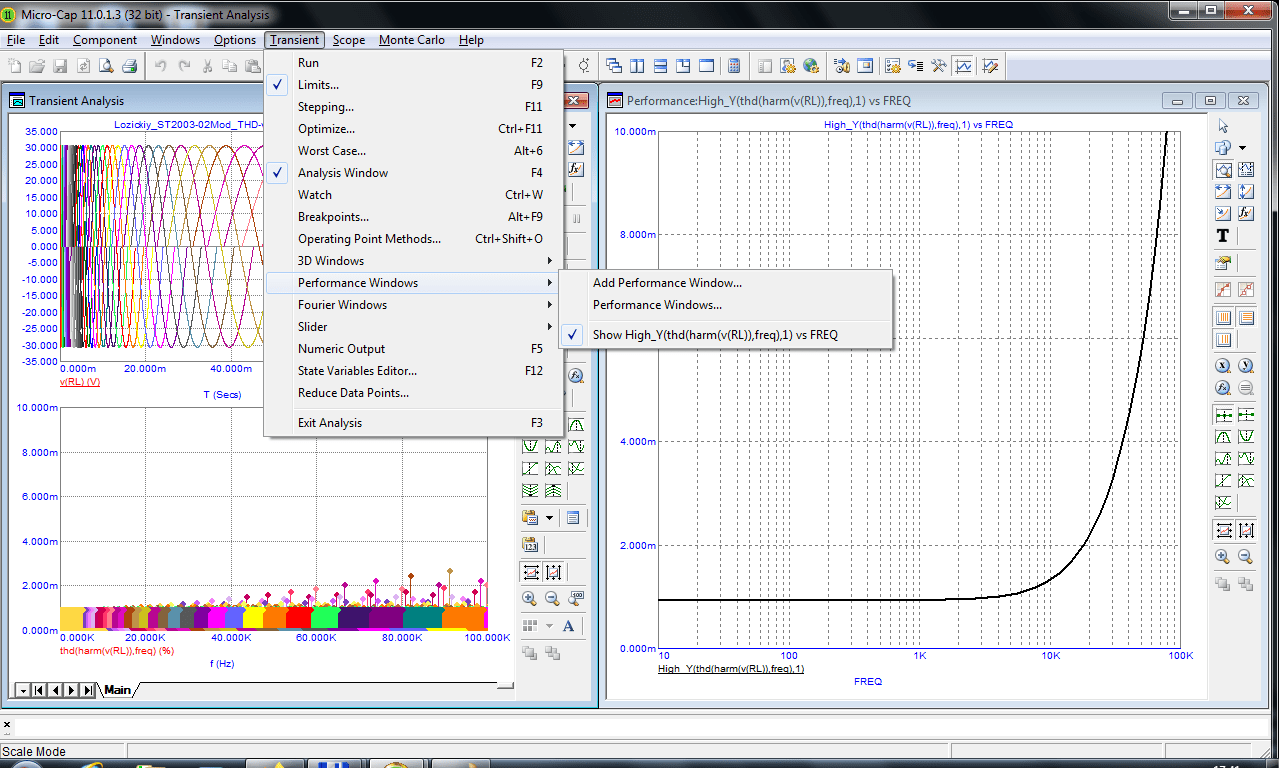Open the grid dropdown arrow in Transient toolbar
The width and height of the screenshot is (1279, 768).
(550, 626)
